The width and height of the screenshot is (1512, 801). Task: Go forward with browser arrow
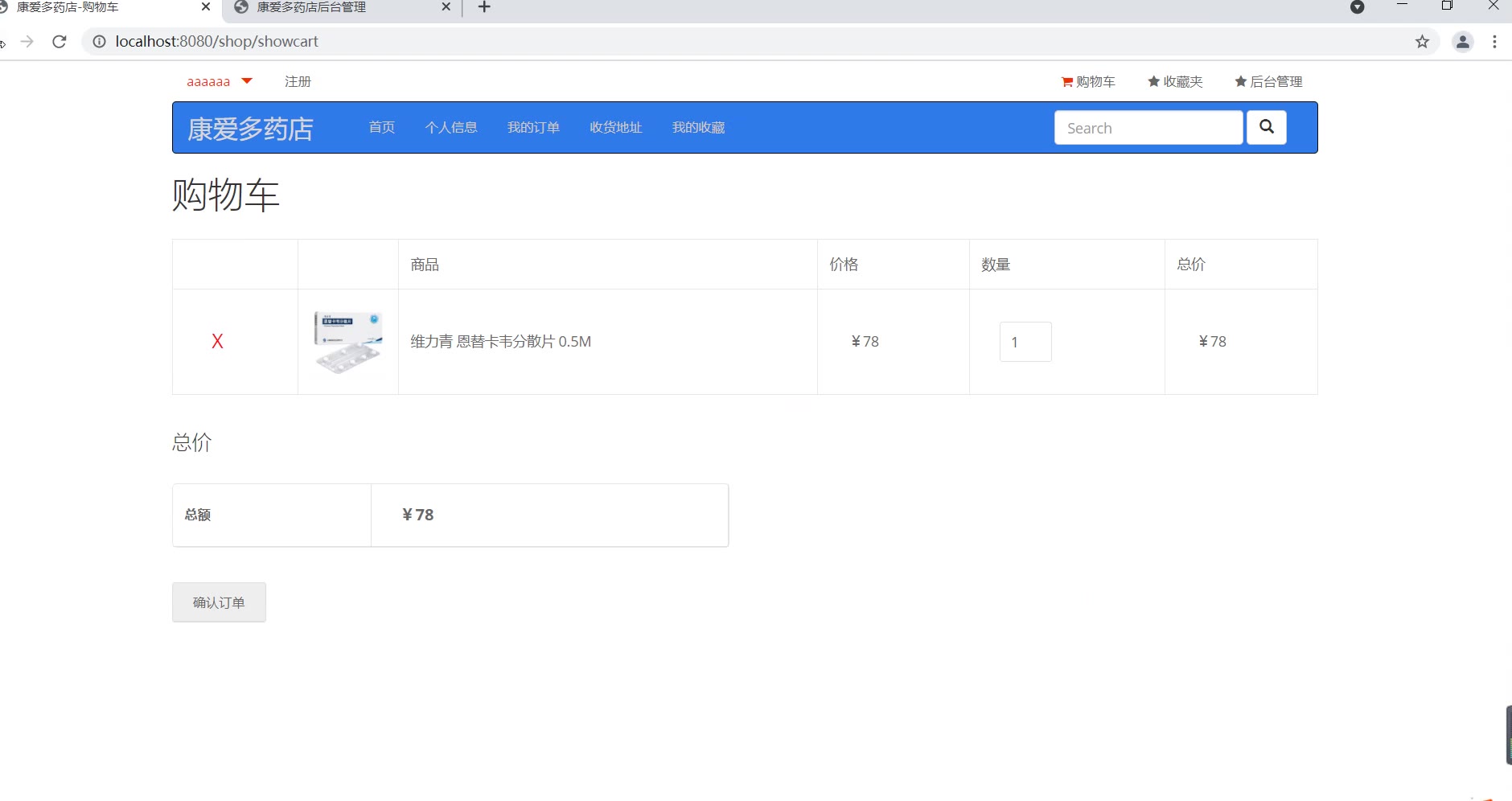27,41
